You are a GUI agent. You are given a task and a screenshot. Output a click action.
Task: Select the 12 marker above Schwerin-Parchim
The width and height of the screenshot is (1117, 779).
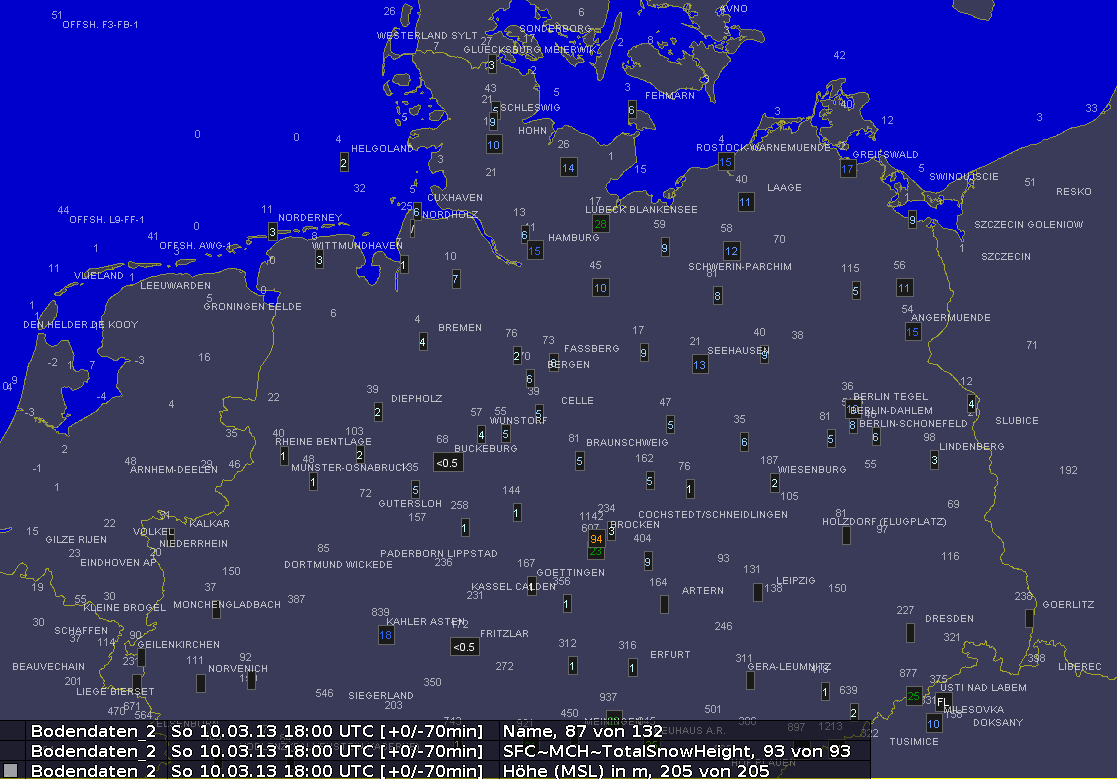coord(732,251)
